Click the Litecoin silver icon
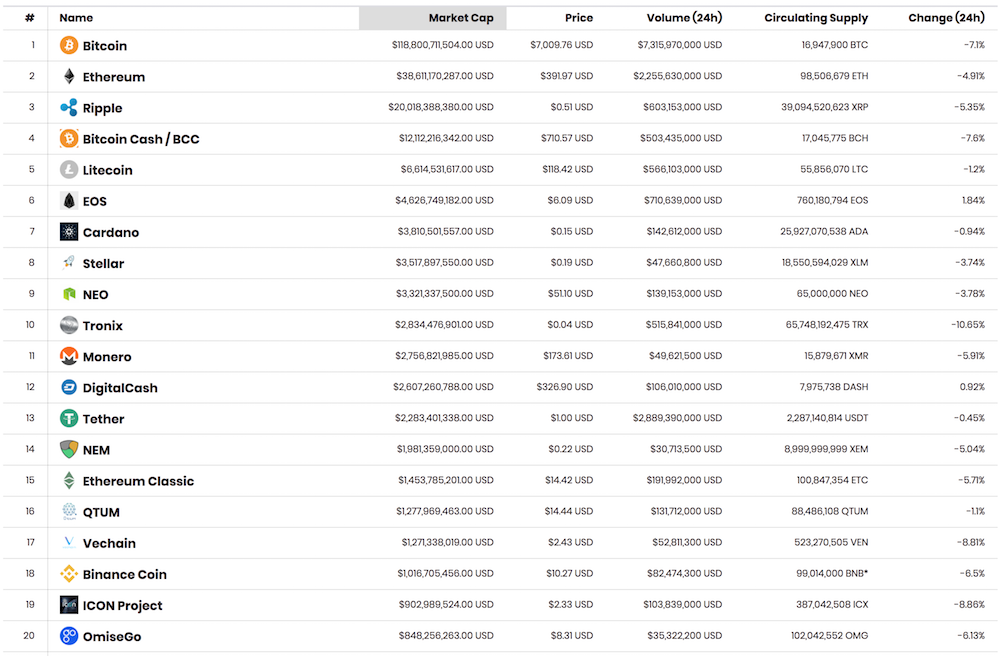 69,170
